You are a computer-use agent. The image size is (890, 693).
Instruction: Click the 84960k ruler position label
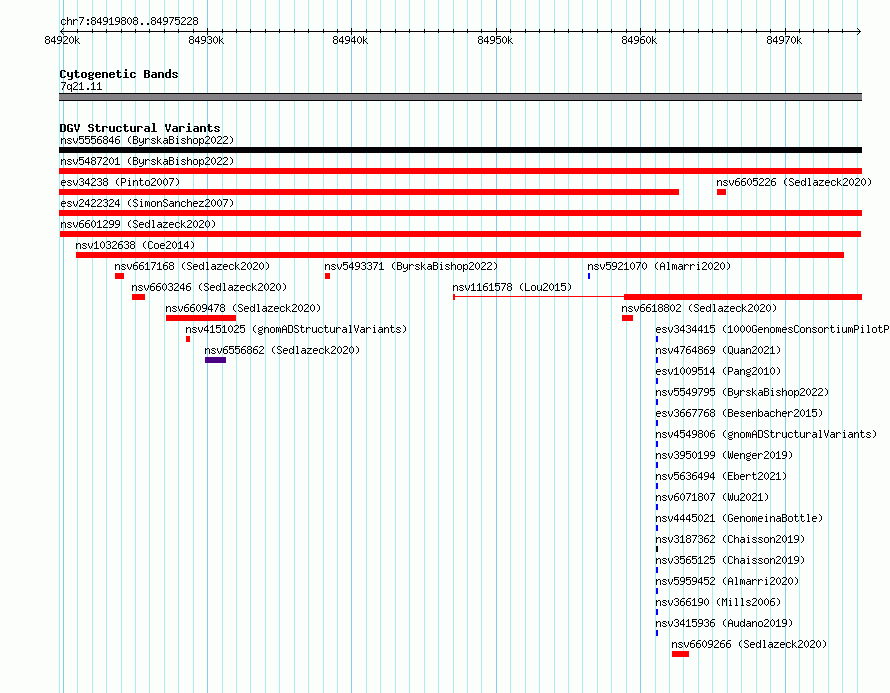639,40
